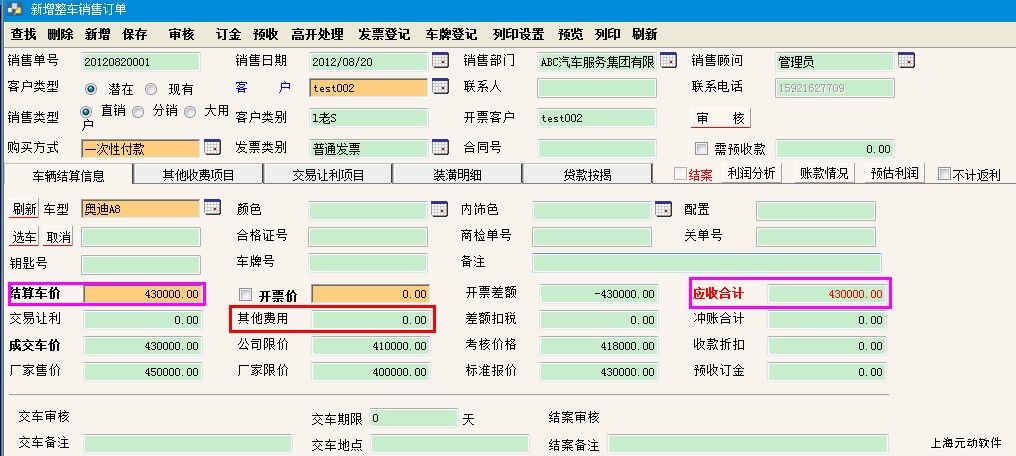Click lookup icon next to car model 奥迪A8
The image size is (1016, 456).
[211, 208]
